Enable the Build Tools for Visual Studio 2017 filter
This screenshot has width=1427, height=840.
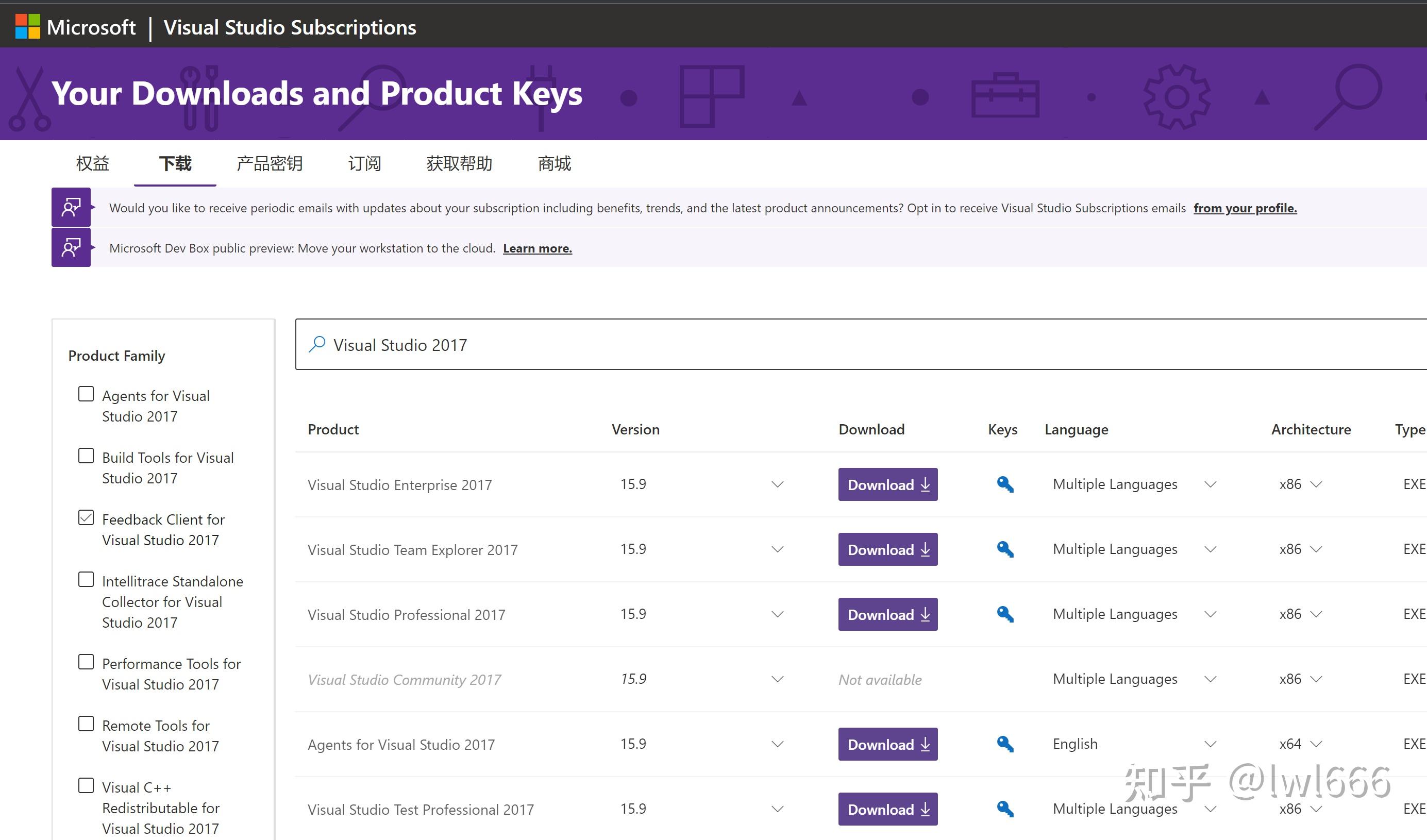(86, 456)
